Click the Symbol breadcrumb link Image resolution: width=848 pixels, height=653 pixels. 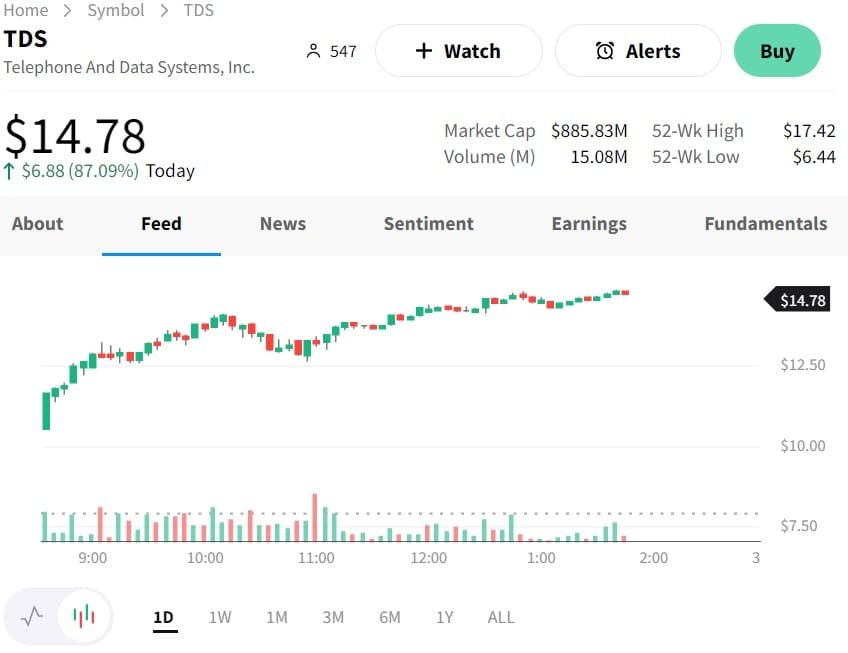116,10
